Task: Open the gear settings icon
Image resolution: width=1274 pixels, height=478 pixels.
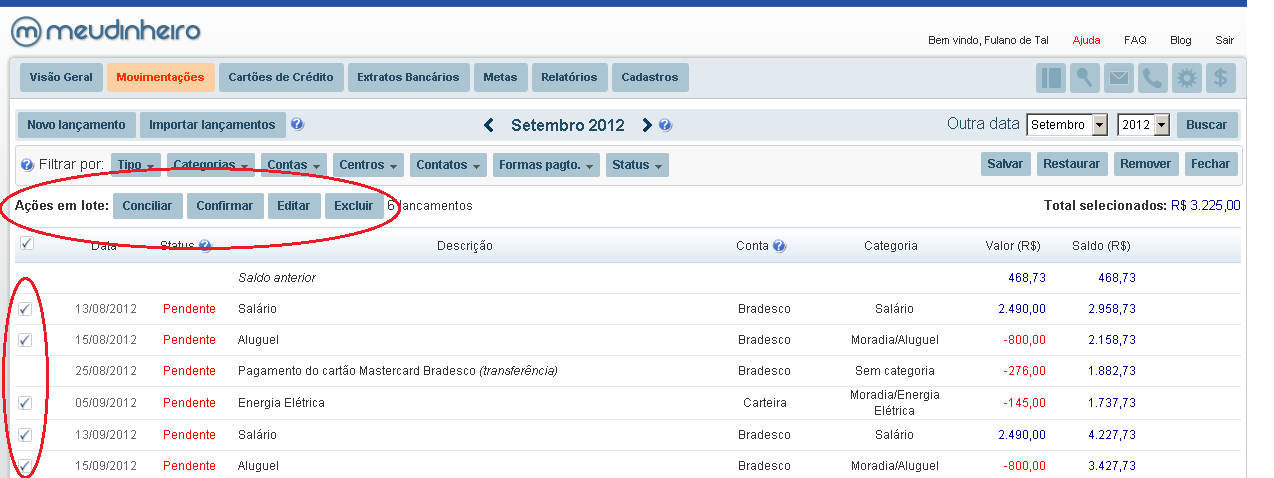Action: [1186, 78]
